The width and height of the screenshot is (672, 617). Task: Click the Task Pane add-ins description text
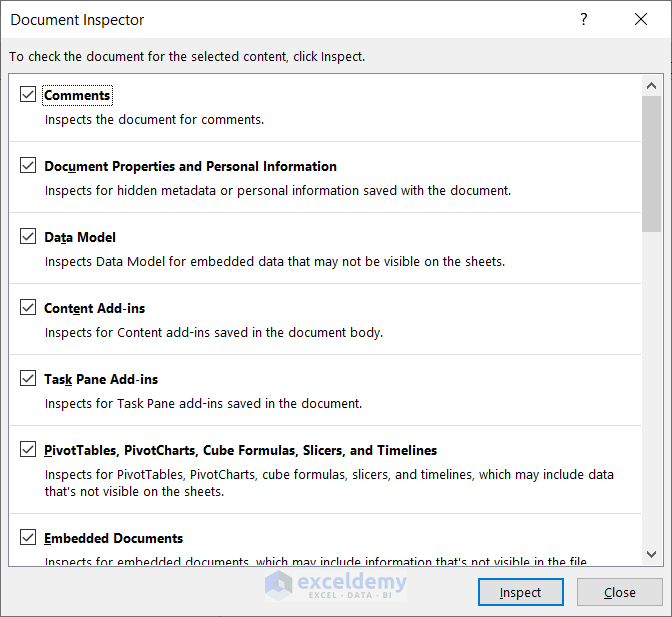[x=203, y=404]
